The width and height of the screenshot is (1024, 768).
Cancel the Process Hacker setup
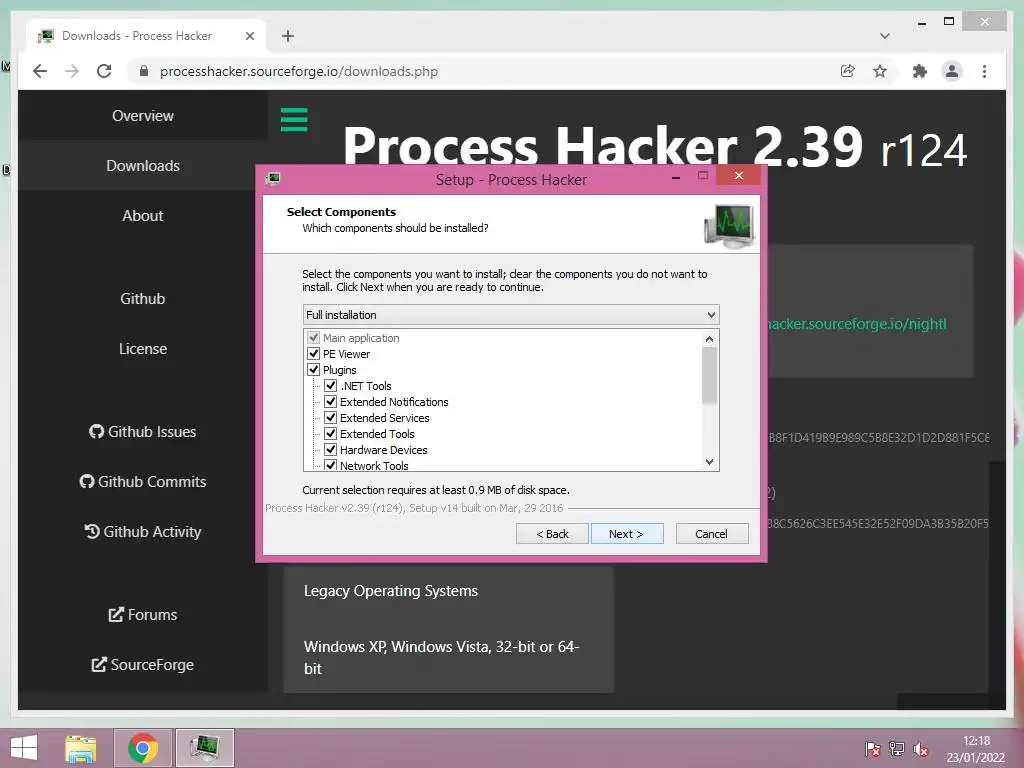coord(712,534)
